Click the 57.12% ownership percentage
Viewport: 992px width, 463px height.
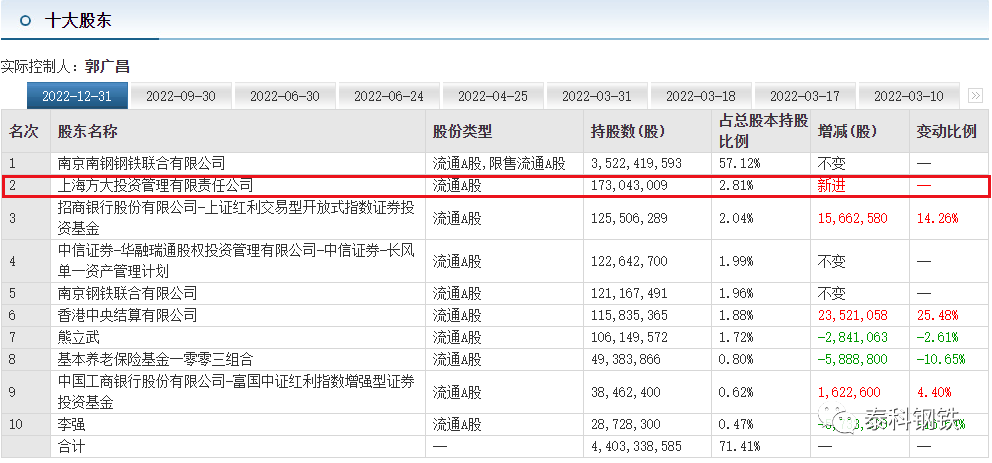coord(740,163)
